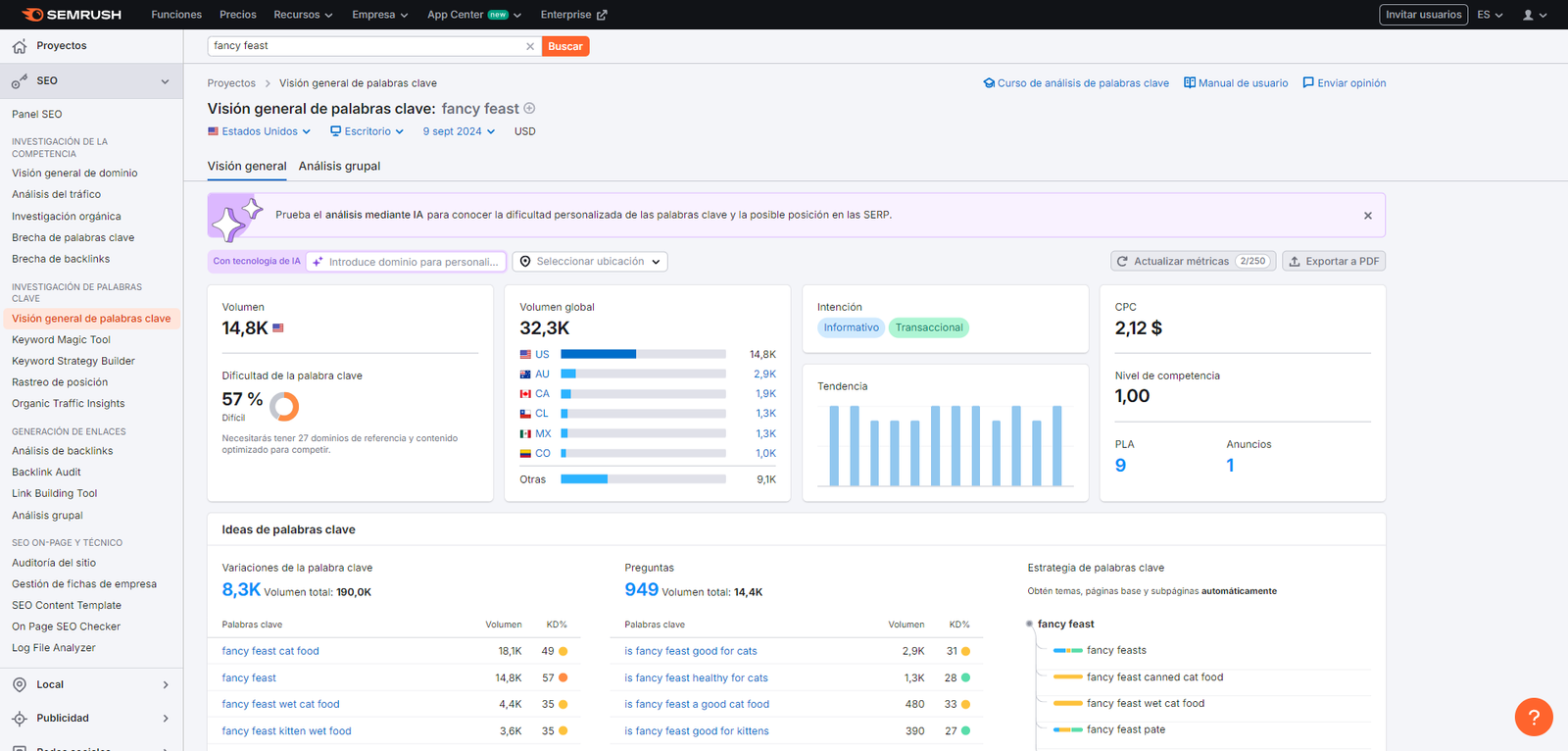Click the Transaccional intent tag

[x=929, y=328]
